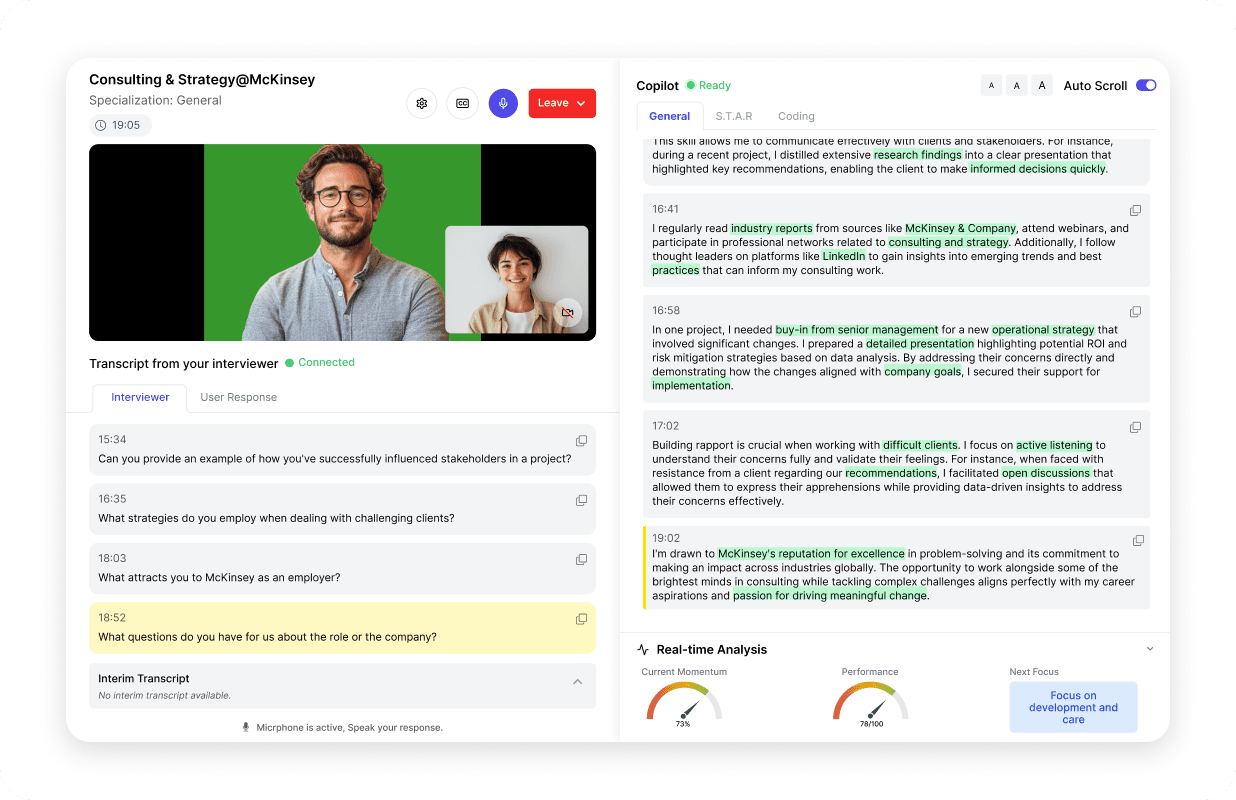Viewport: 1236px width, 800px height.
Task: Select the General copilot tab
Action: (x=669, y=116)
